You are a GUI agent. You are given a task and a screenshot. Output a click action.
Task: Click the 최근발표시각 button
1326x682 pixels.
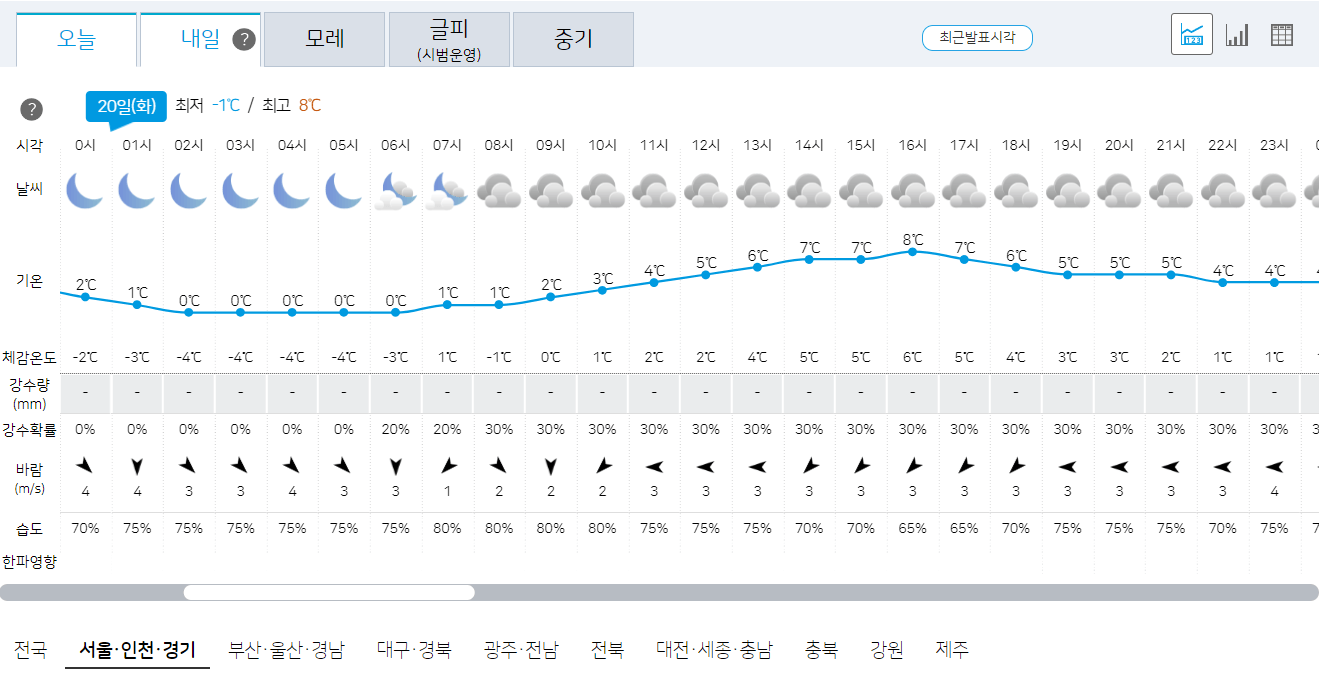pos(977,38)
